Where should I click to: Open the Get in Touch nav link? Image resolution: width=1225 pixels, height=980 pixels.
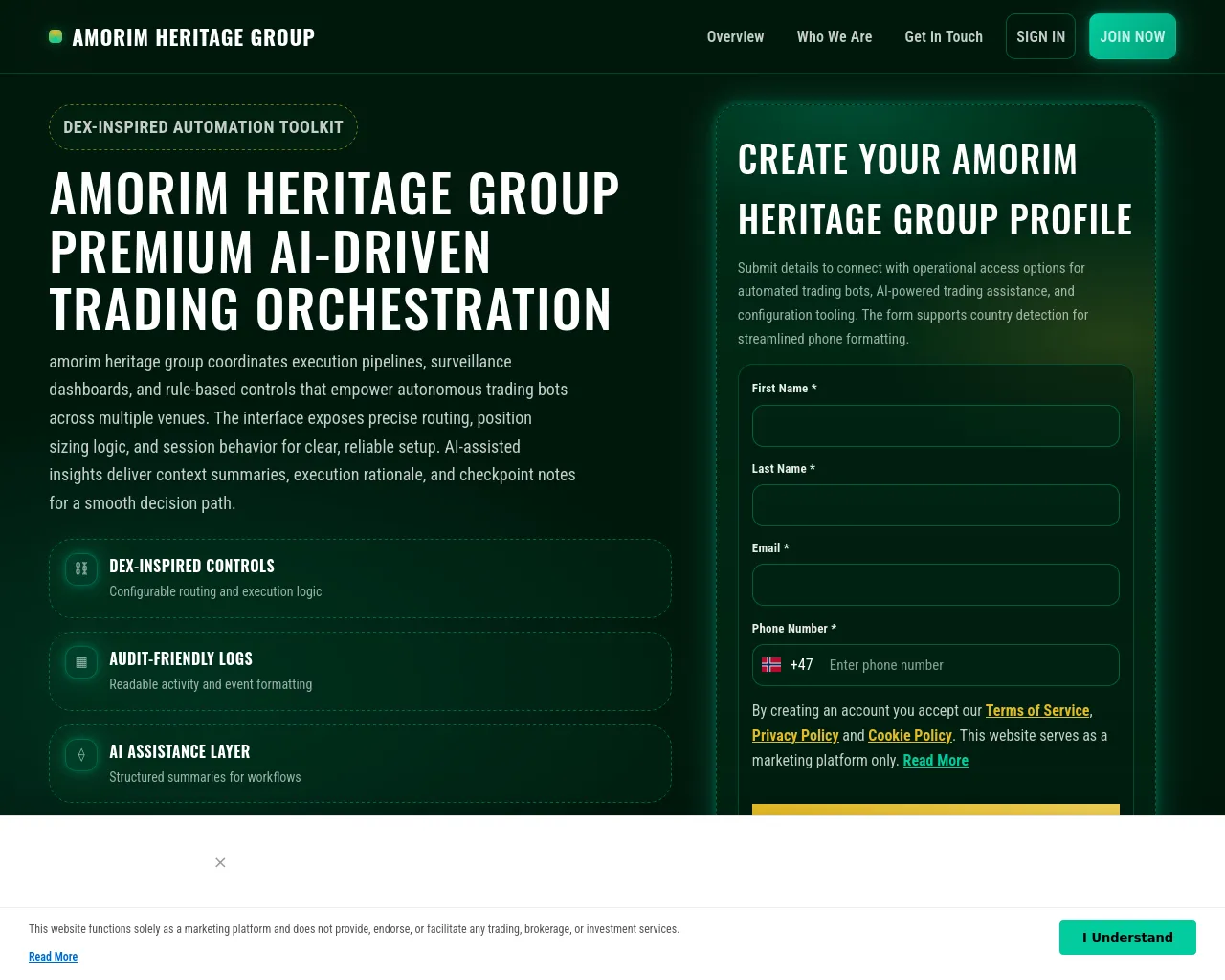(944, 36)
